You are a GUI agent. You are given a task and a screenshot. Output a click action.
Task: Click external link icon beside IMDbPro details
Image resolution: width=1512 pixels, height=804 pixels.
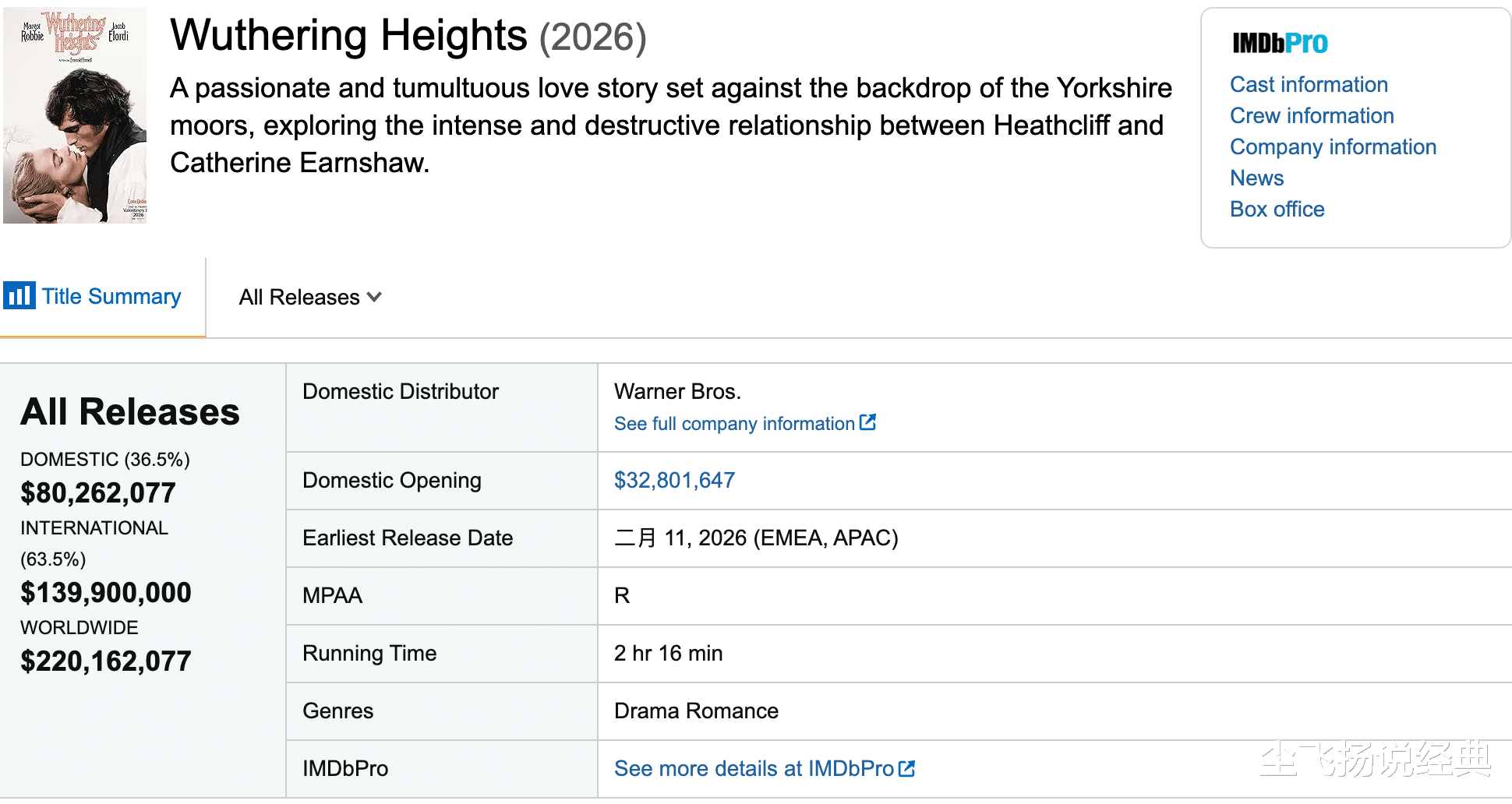click(x=906, y=768)
